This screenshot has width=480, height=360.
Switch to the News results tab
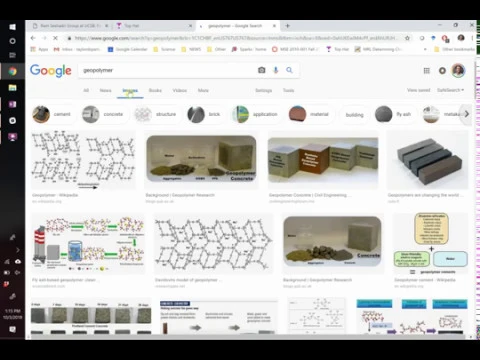click(x=105, y=90)
